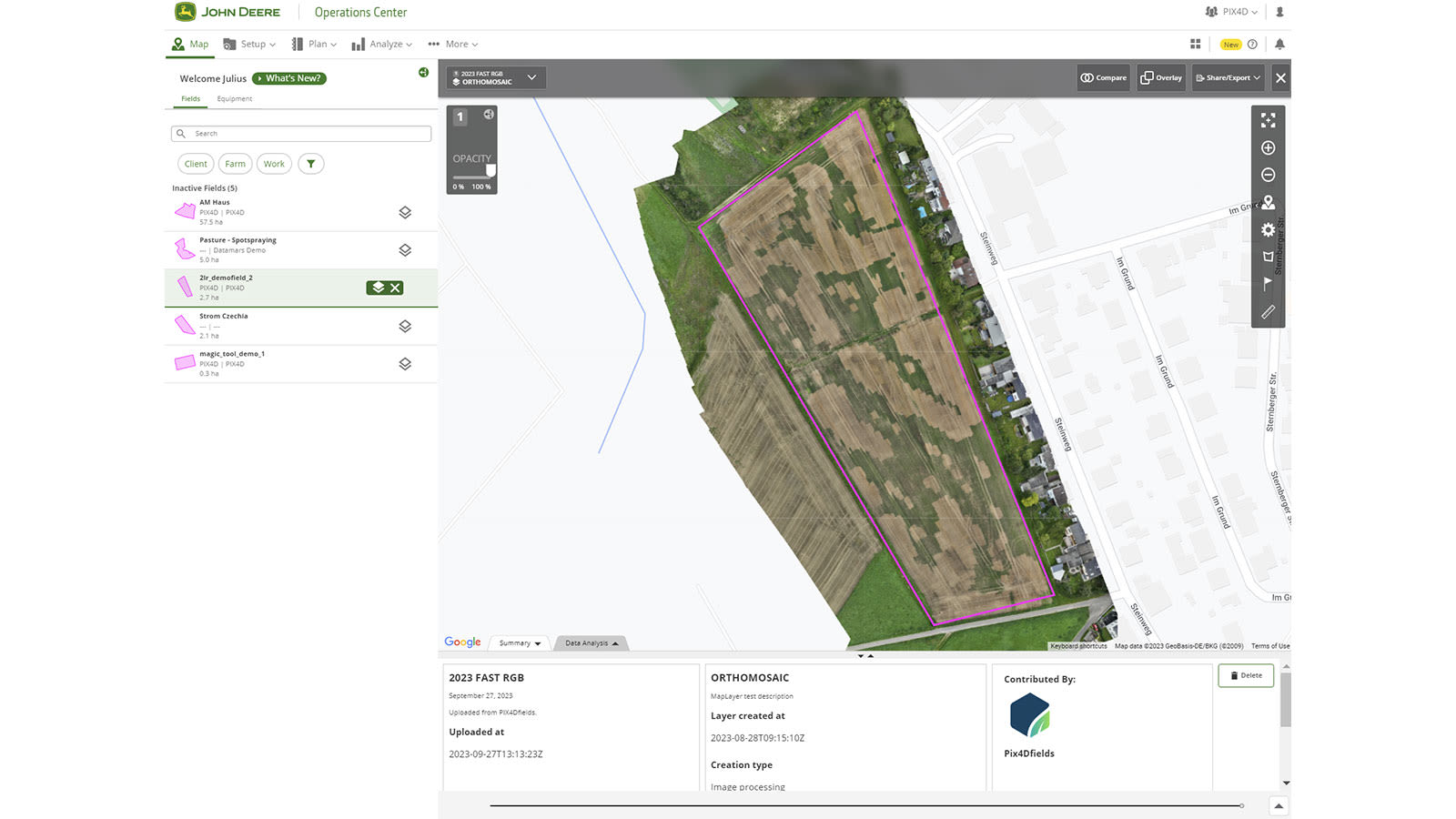Select the zoom in tool on the map
Screen dimensions: 1456x819
1268,147
